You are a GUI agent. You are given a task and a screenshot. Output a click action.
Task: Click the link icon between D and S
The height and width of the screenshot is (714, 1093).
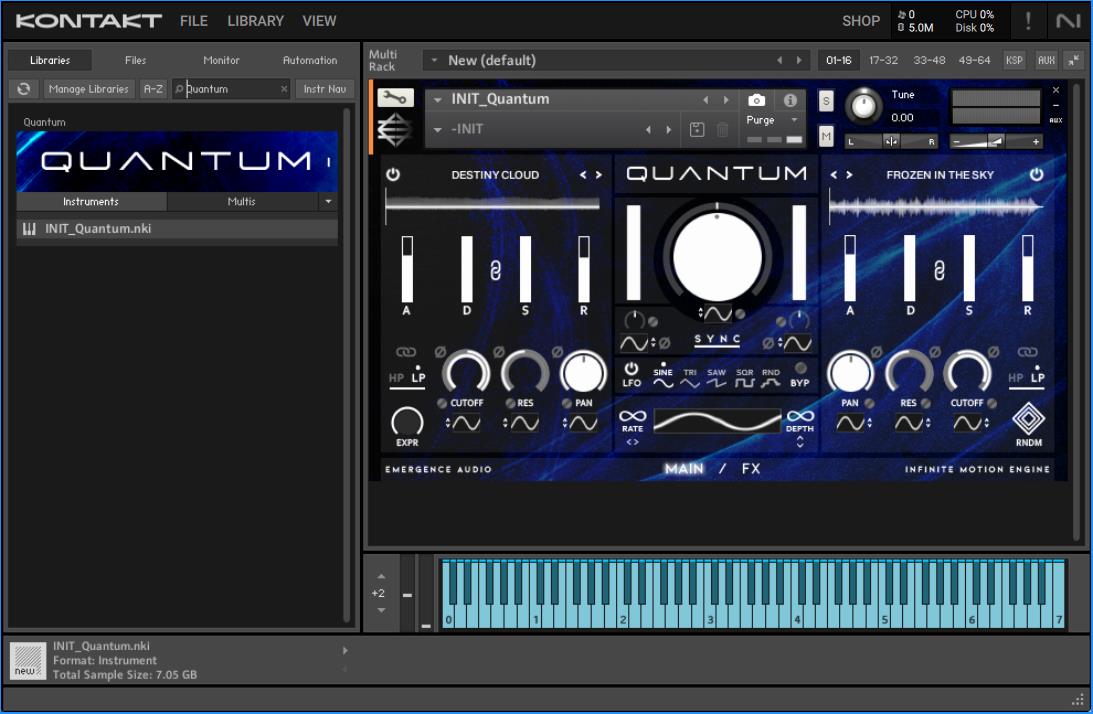(495, 269)
